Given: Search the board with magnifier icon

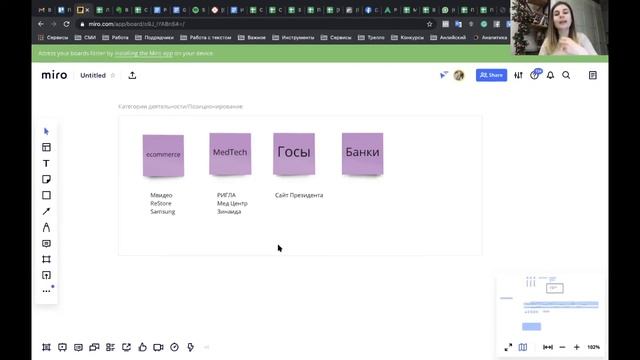Looking at the screenshot, I should pyautogui.click(x=566, y=75).
